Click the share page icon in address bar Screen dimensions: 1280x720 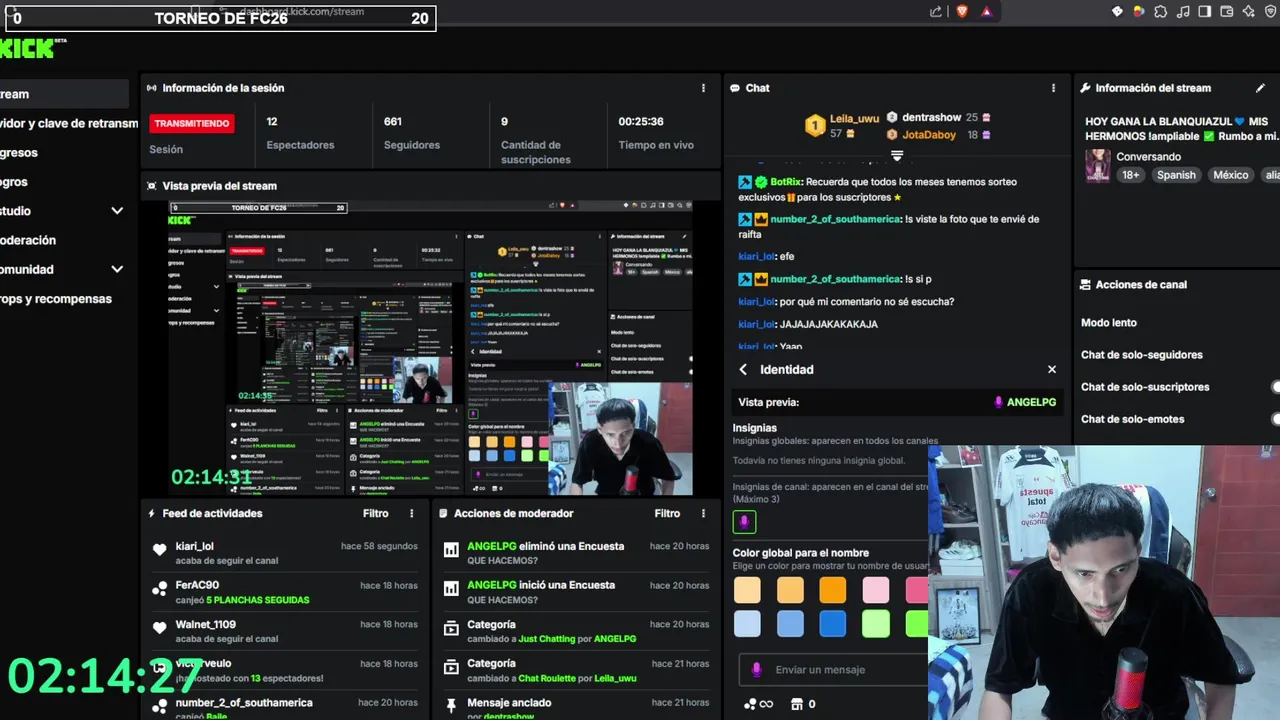pyautogui.click(x=936, y=11)
